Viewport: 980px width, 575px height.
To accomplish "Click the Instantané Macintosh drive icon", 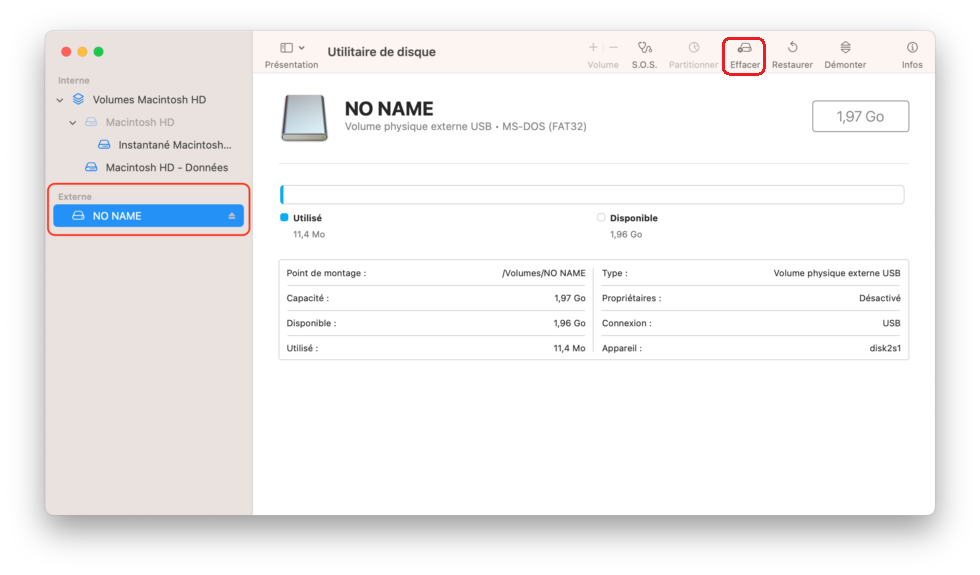I will 104,144.
